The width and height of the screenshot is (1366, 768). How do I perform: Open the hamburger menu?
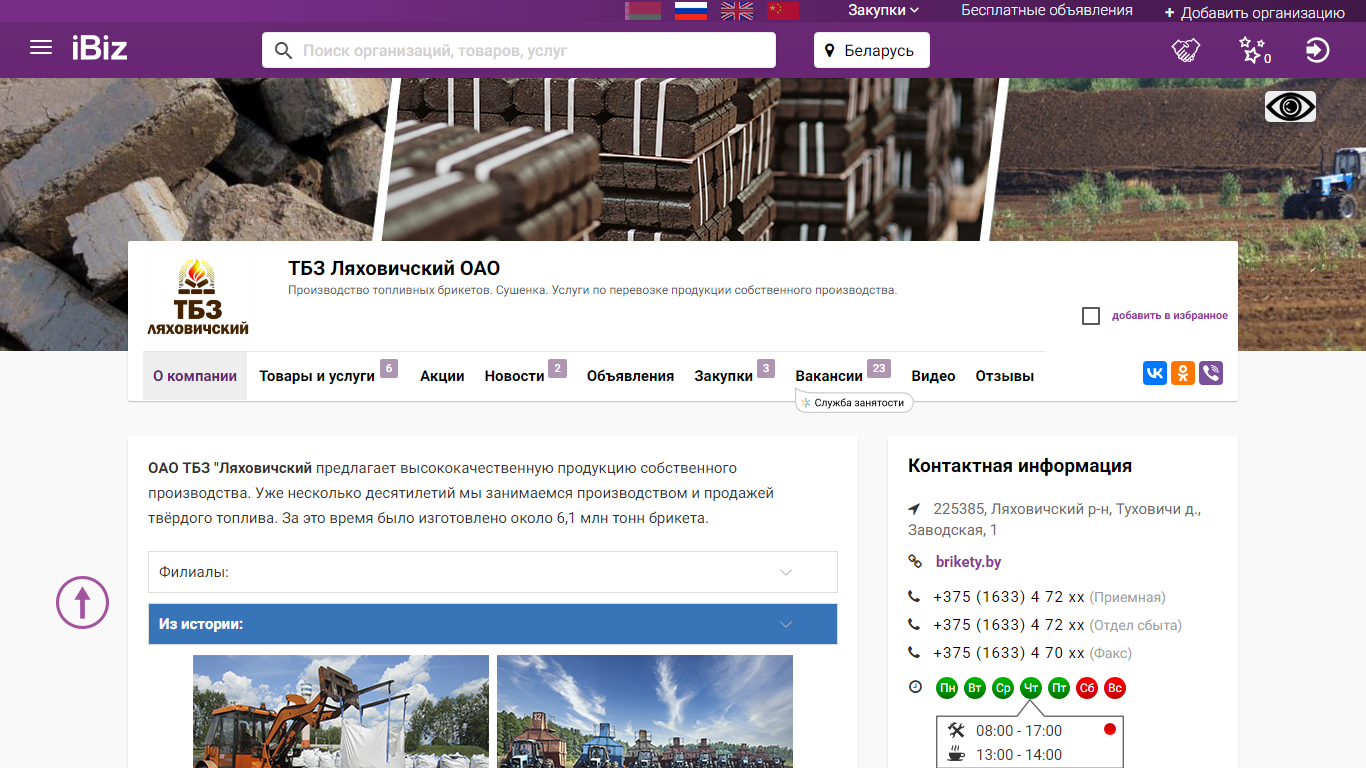click(x=41, y=48)
